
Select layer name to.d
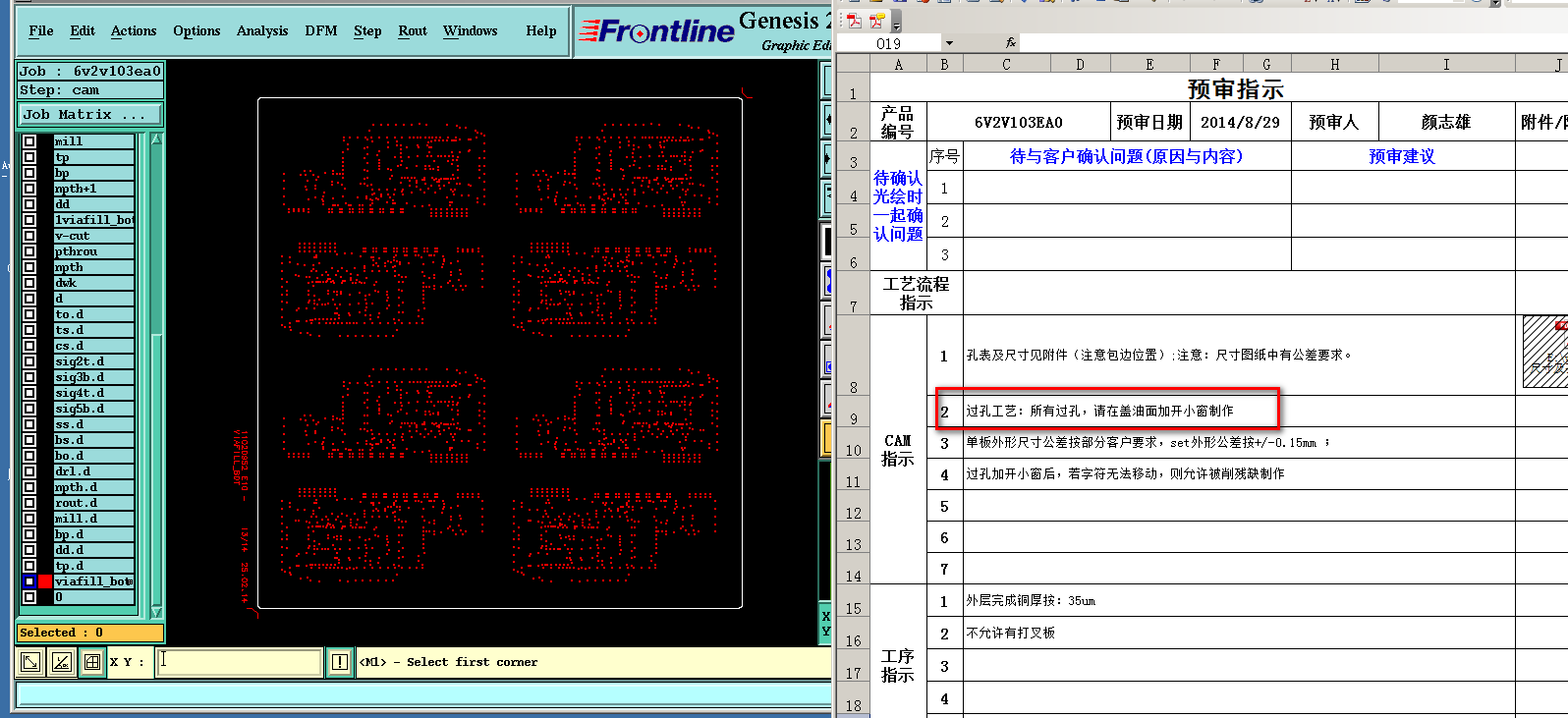tap(94, 314)
